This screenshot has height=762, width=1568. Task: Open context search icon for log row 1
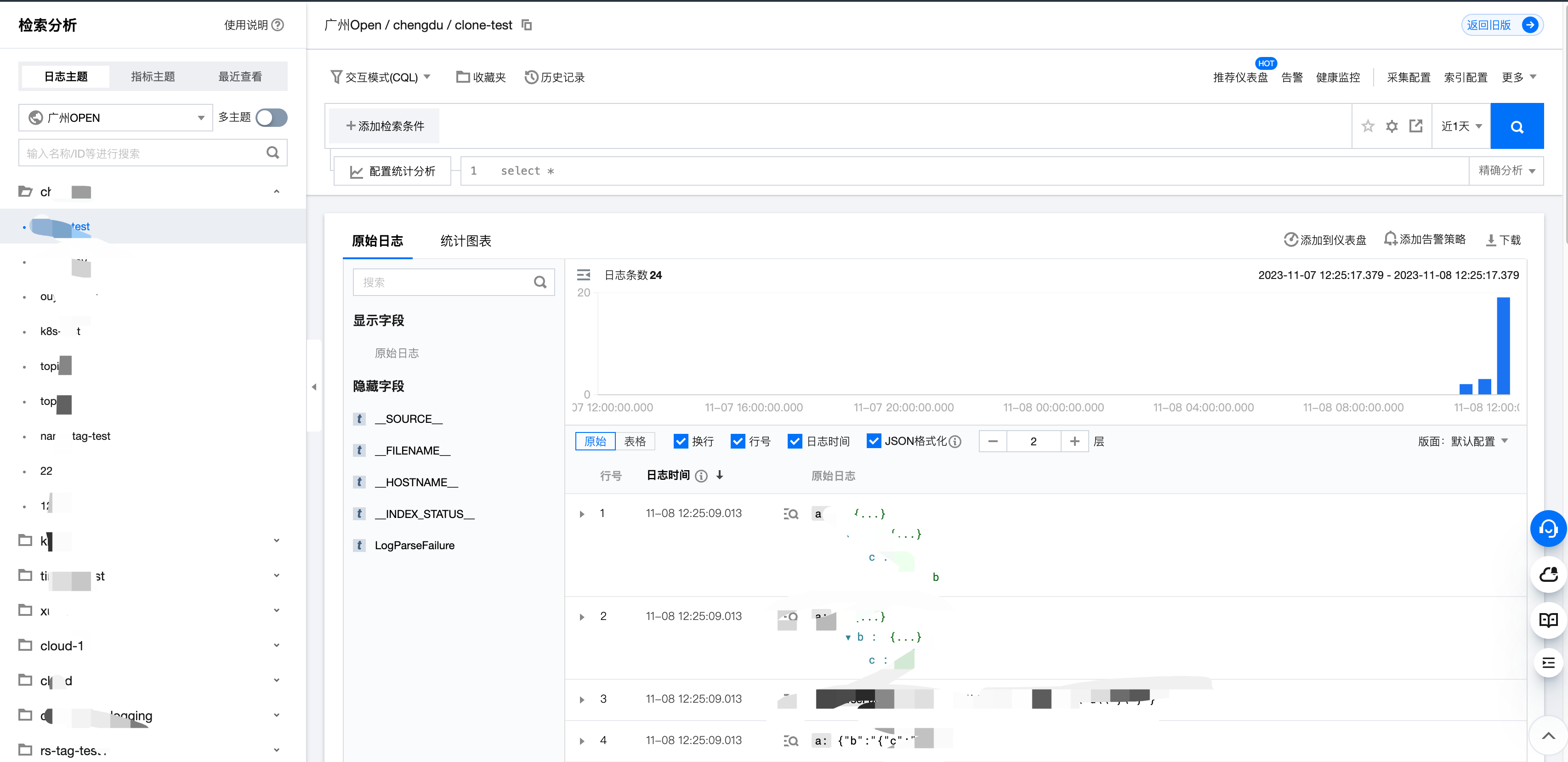[x=791, y=514]
